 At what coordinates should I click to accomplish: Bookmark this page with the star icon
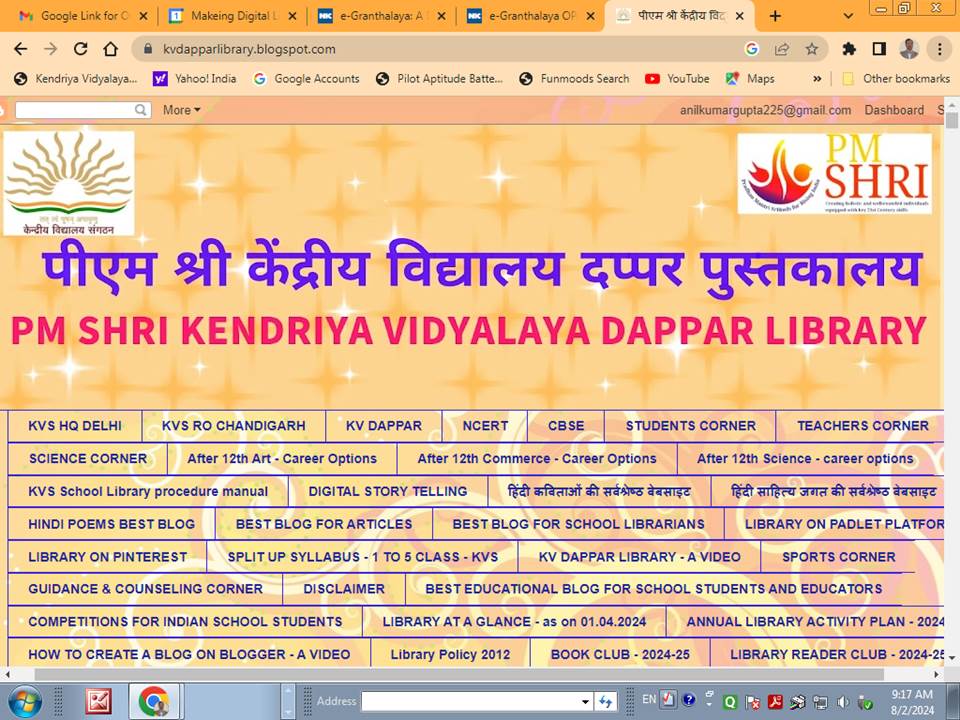pos(811,49)
